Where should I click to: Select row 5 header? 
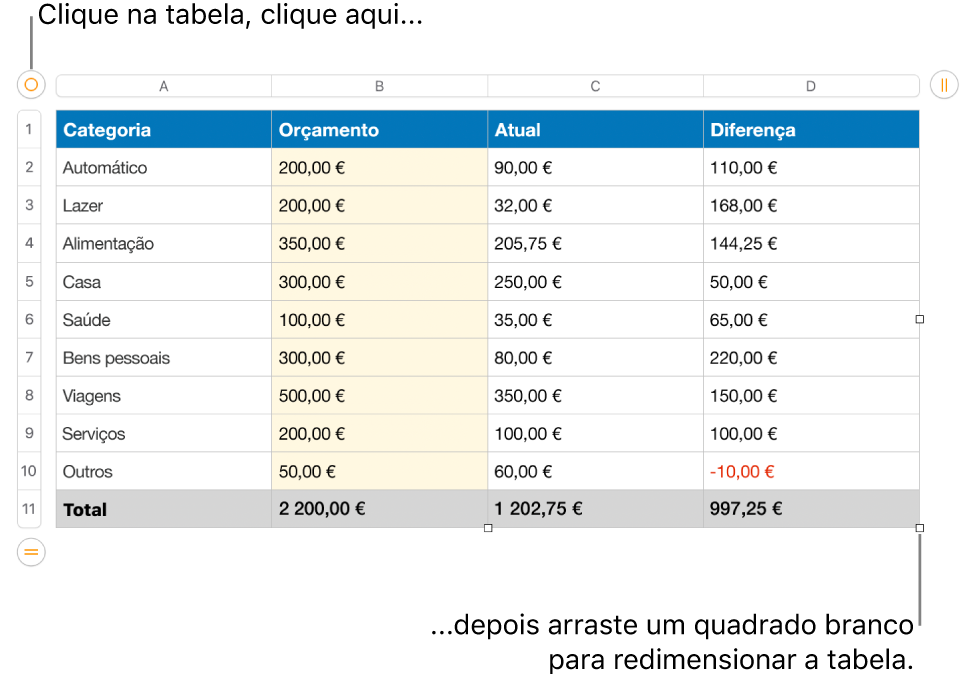point(29,282)
